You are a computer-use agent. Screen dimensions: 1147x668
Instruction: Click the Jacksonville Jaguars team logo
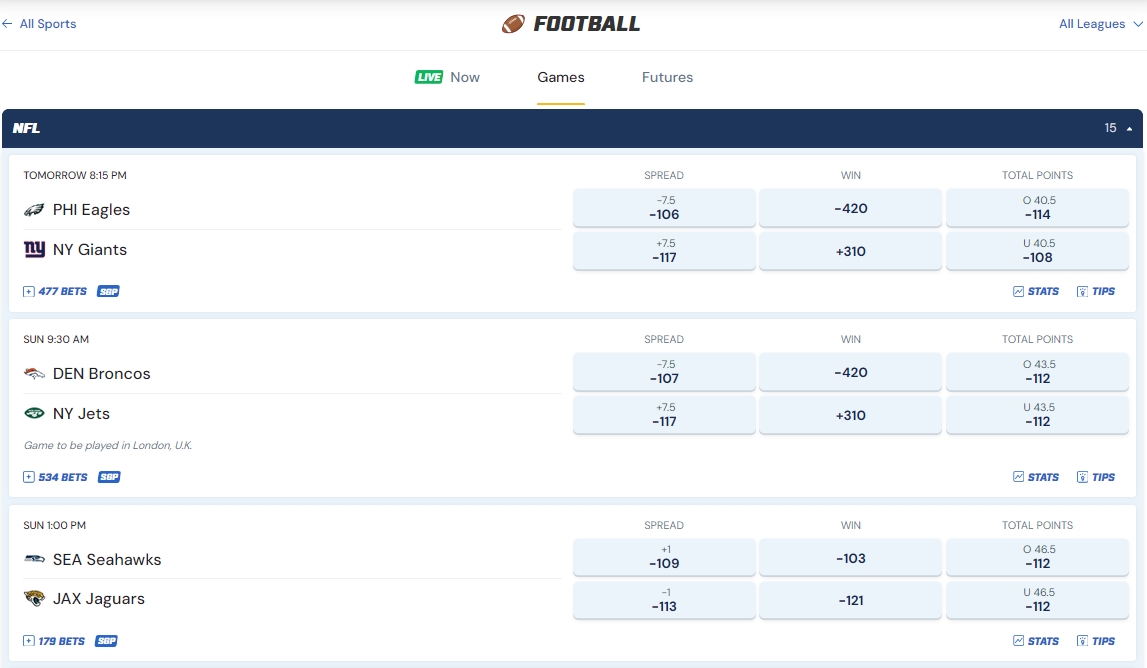[34, 599]
